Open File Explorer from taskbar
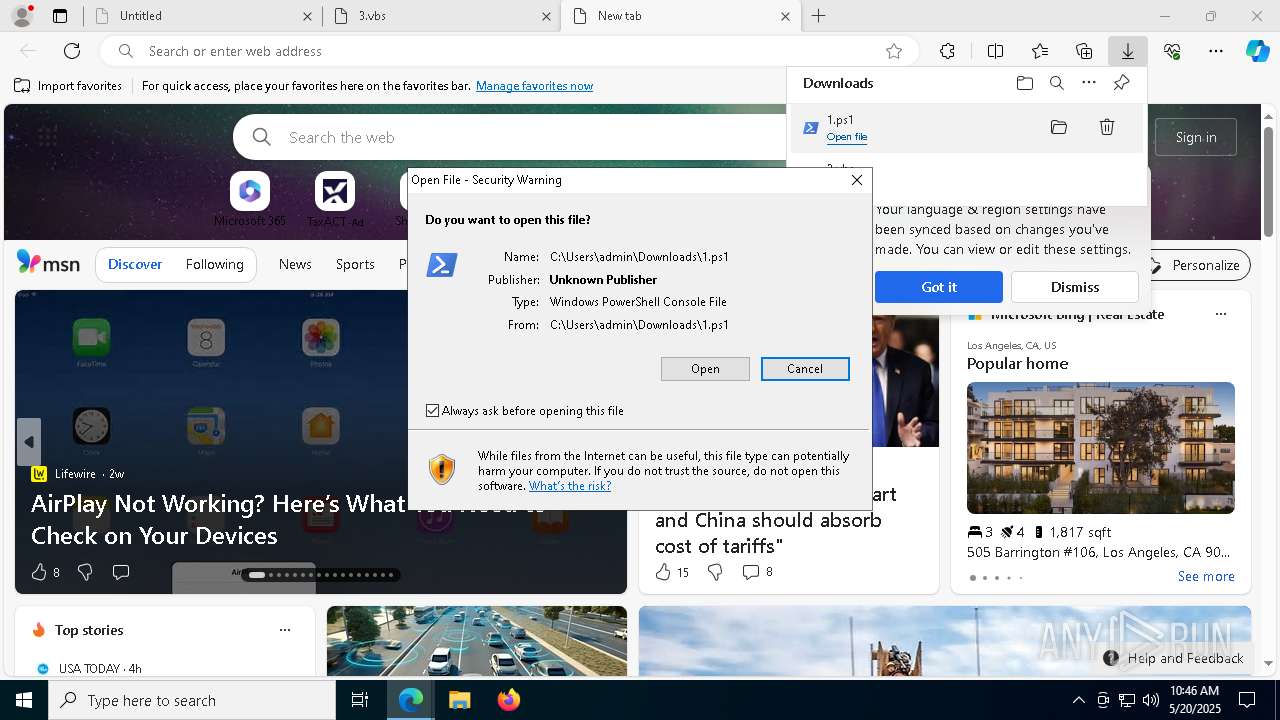Image resolution: width=1280 pixels, height=720 pixels. (459, 700)
